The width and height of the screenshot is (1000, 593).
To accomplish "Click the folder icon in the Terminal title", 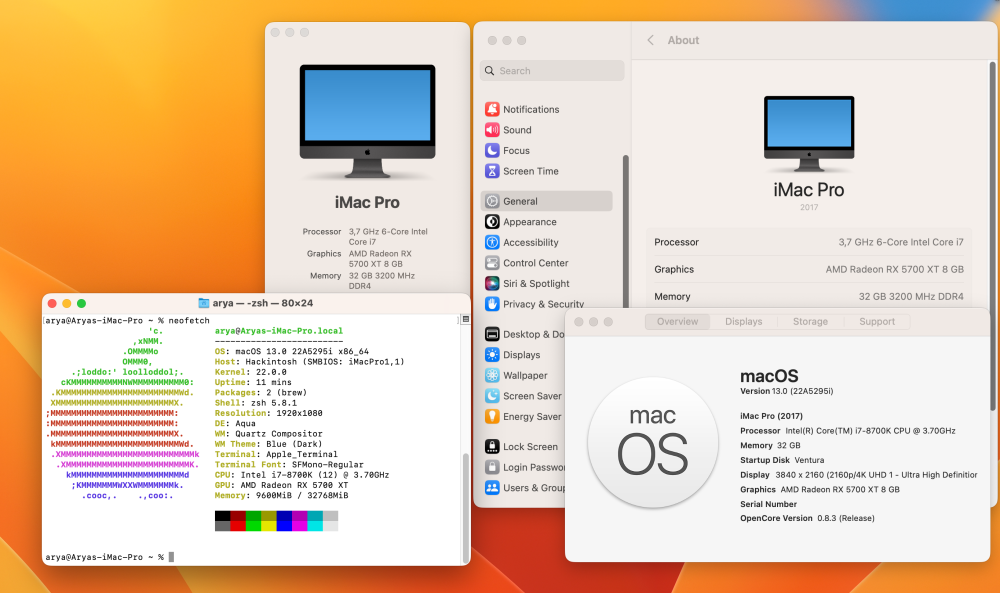I will pyautogui.click(x=203, y=303).
